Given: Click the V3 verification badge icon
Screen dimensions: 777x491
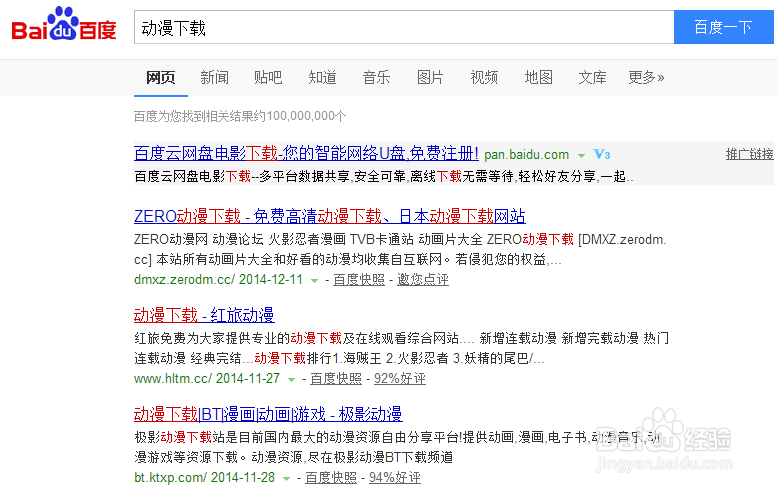Looking at the screenshot, I should coord(602,155).
